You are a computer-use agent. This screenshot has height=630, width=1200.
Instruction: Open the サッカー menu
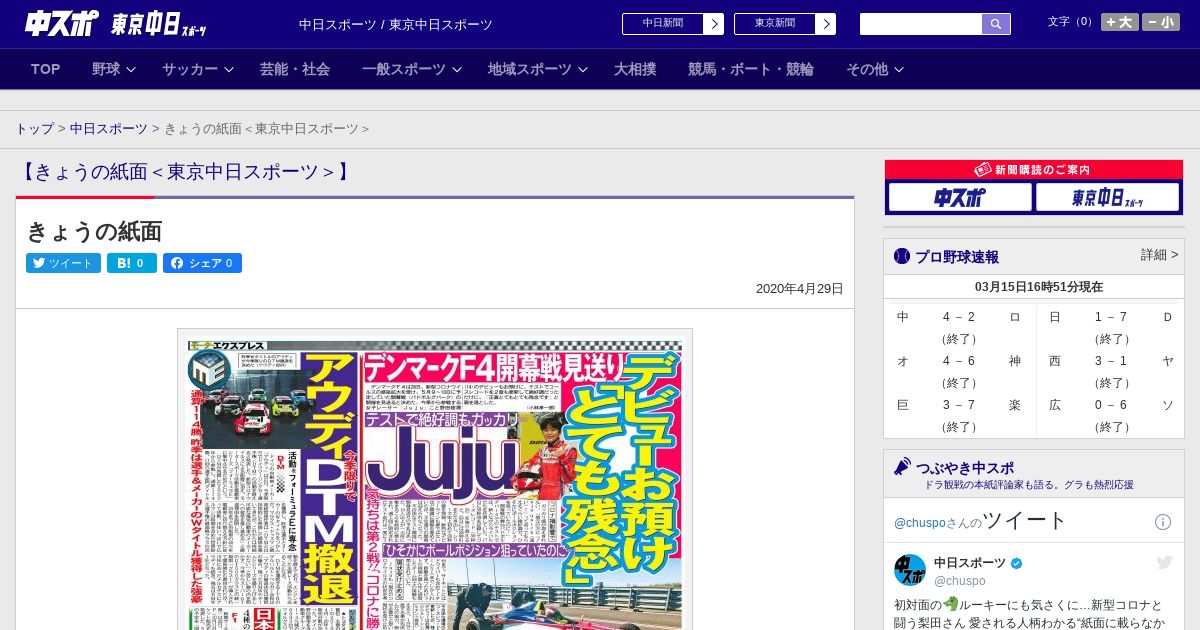click(x=190, y=69)
